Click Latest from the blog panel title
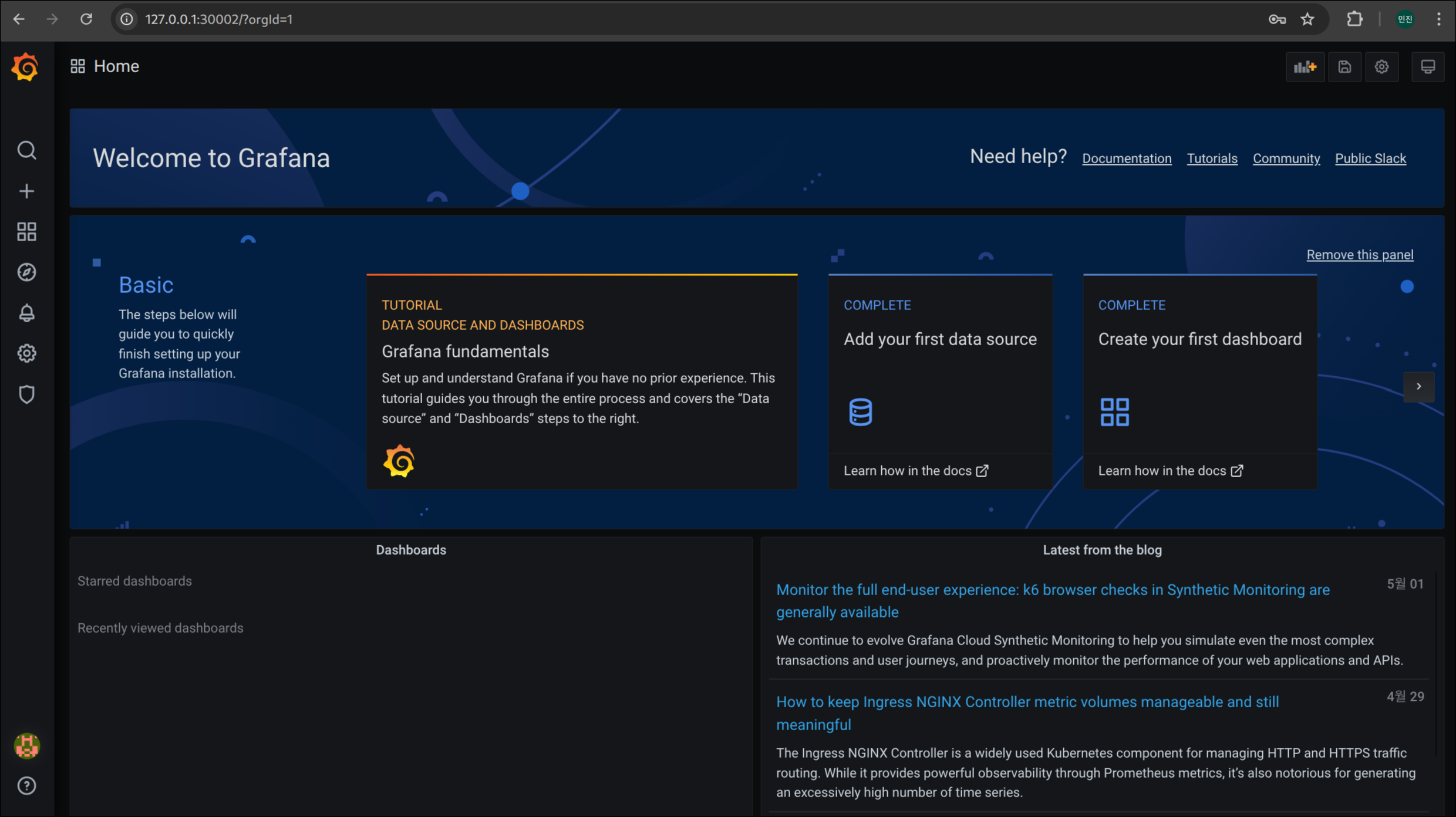1456x817 pixels. pyautogui.click(x=1102, y=550)
